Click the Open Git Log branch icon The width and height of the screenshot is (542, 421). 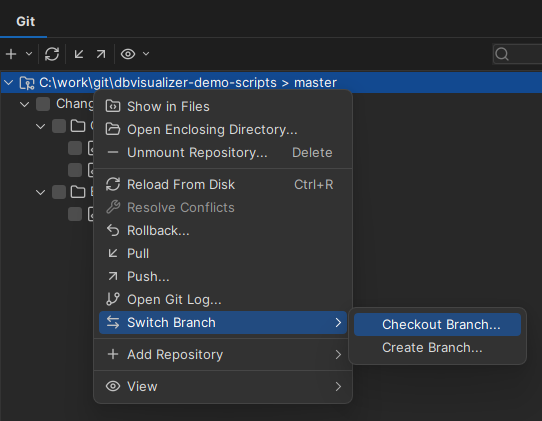tap(113, 299)
